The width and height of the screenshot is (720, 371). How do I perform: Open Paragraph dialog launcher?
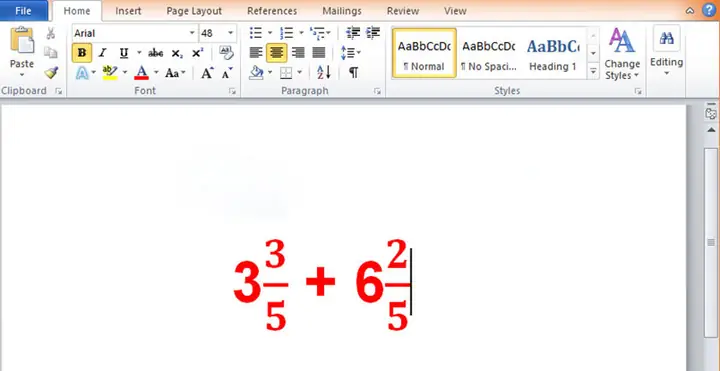pyautogui.click(x=377, y=91)
